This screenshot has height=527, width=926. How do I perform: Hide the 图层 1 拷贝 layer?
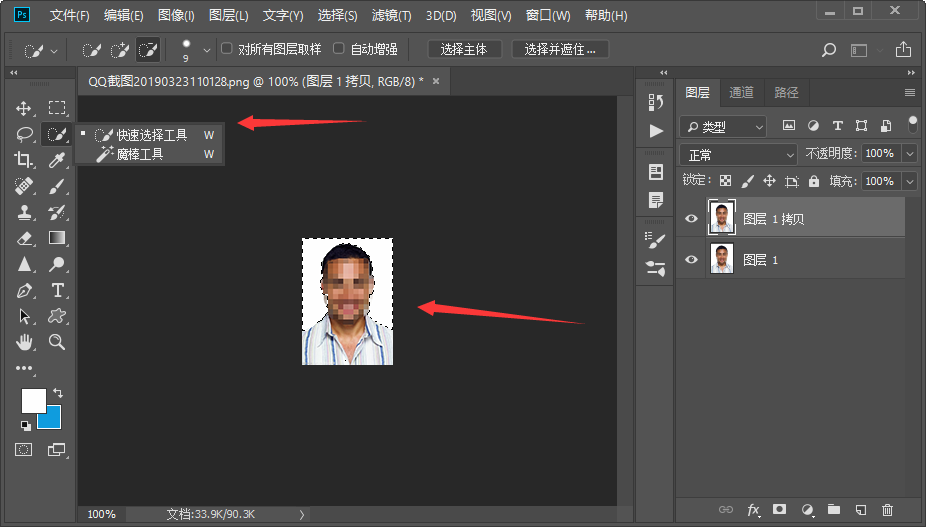(691, 219)
